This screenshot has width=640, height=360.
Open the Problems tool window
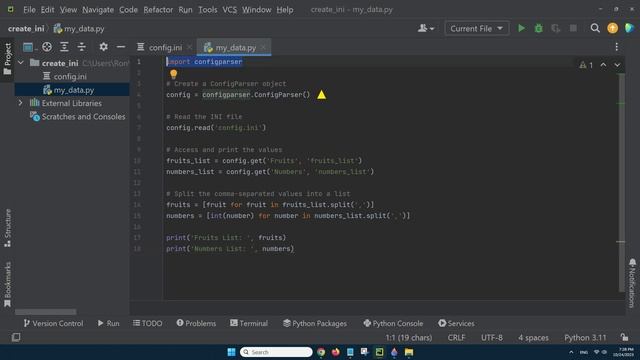point(196,323)
